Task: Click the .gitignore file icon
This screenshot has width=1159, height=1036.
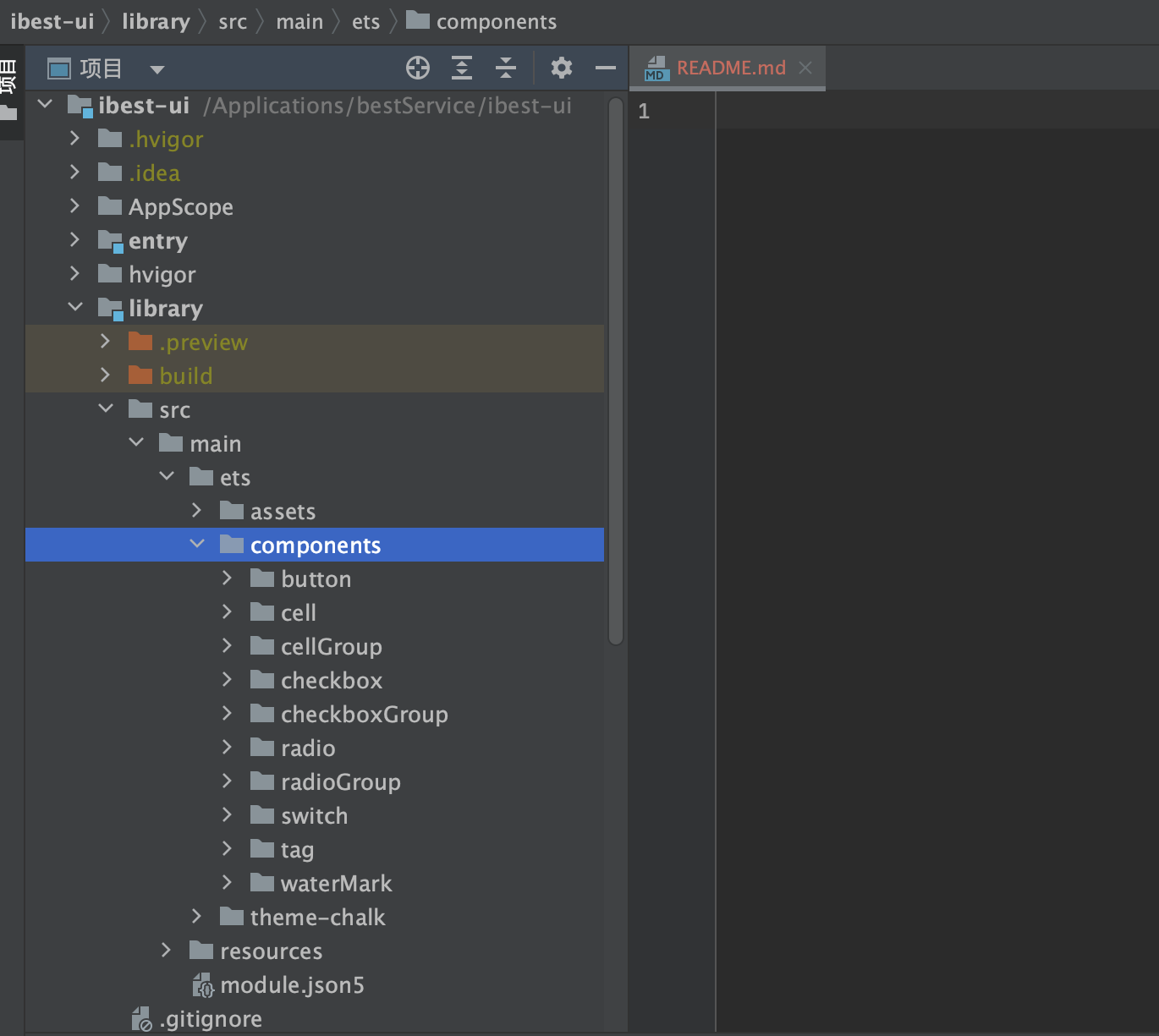Action: (142, 1019)
